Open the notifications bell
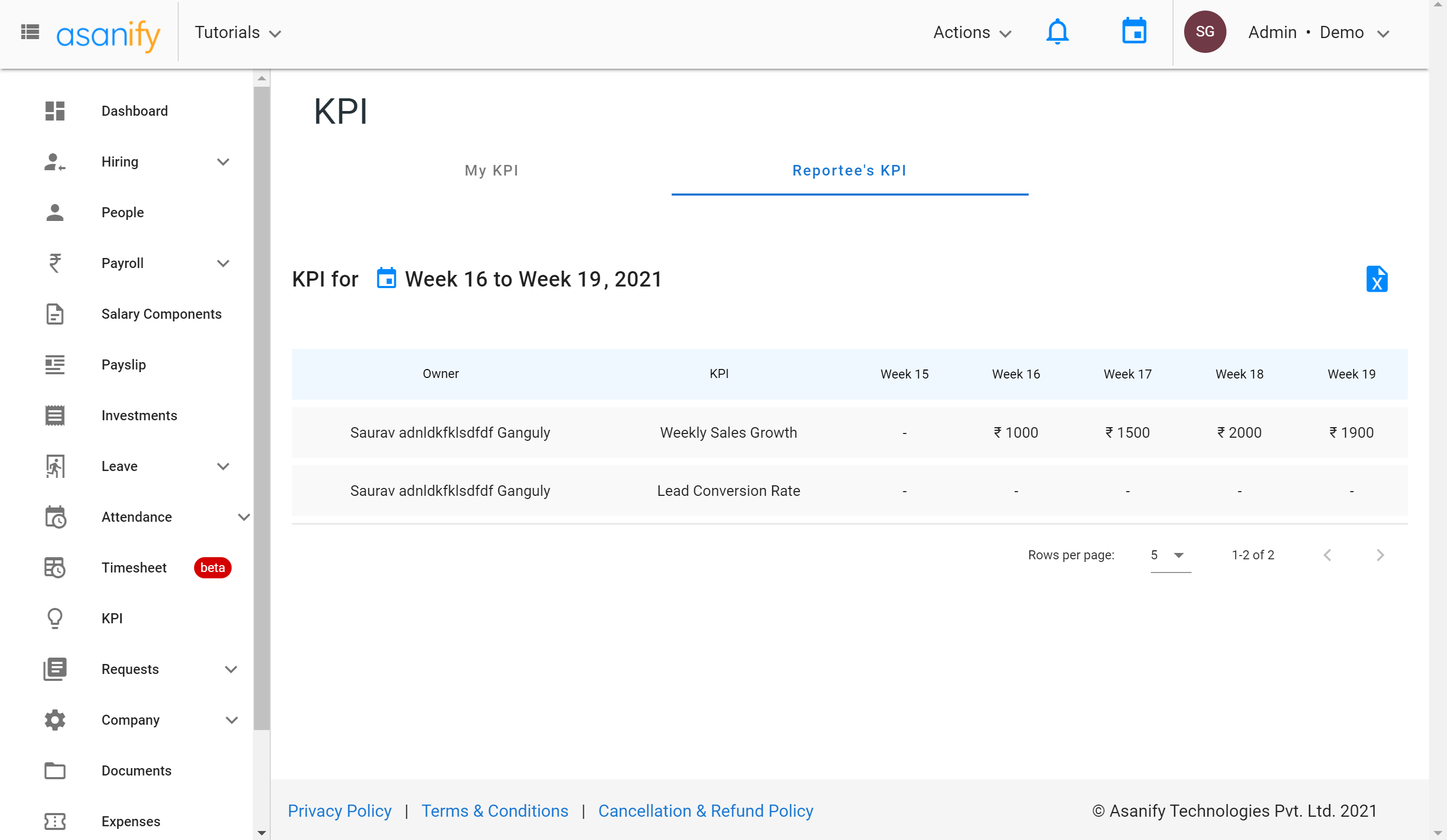1447x840 pixels. point(1057,32)
